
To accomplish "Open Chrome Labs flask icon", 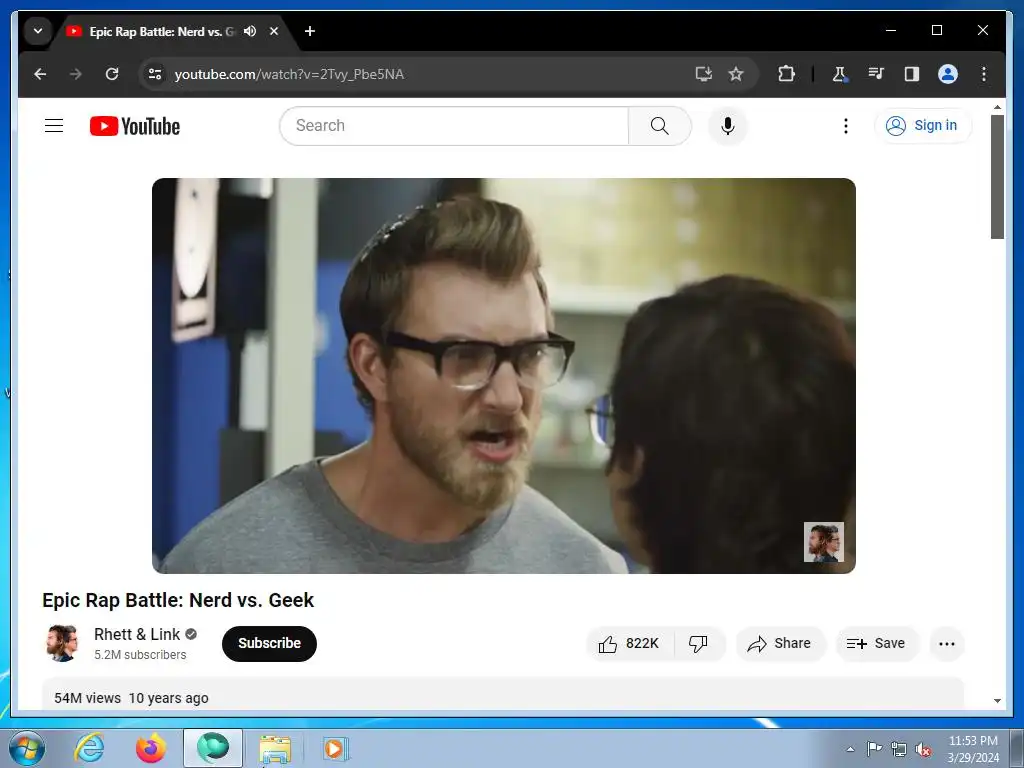I will click(x=840, y=74).
